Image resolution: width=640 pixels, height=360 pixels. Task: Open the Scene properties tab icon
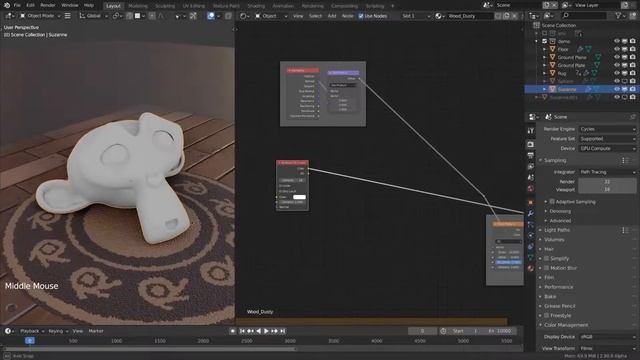coord(530,178)
